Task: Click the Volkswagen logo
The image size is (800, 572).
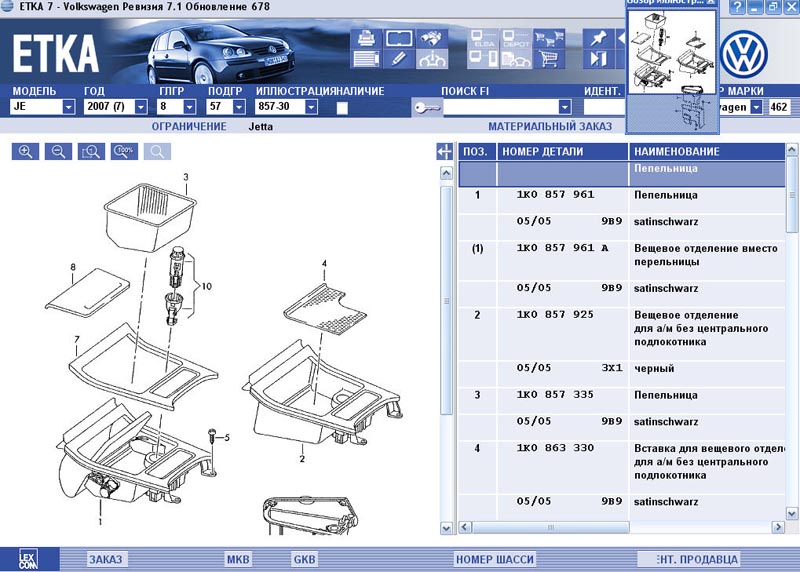Action: pyautogui.click(x=744, y=55)
